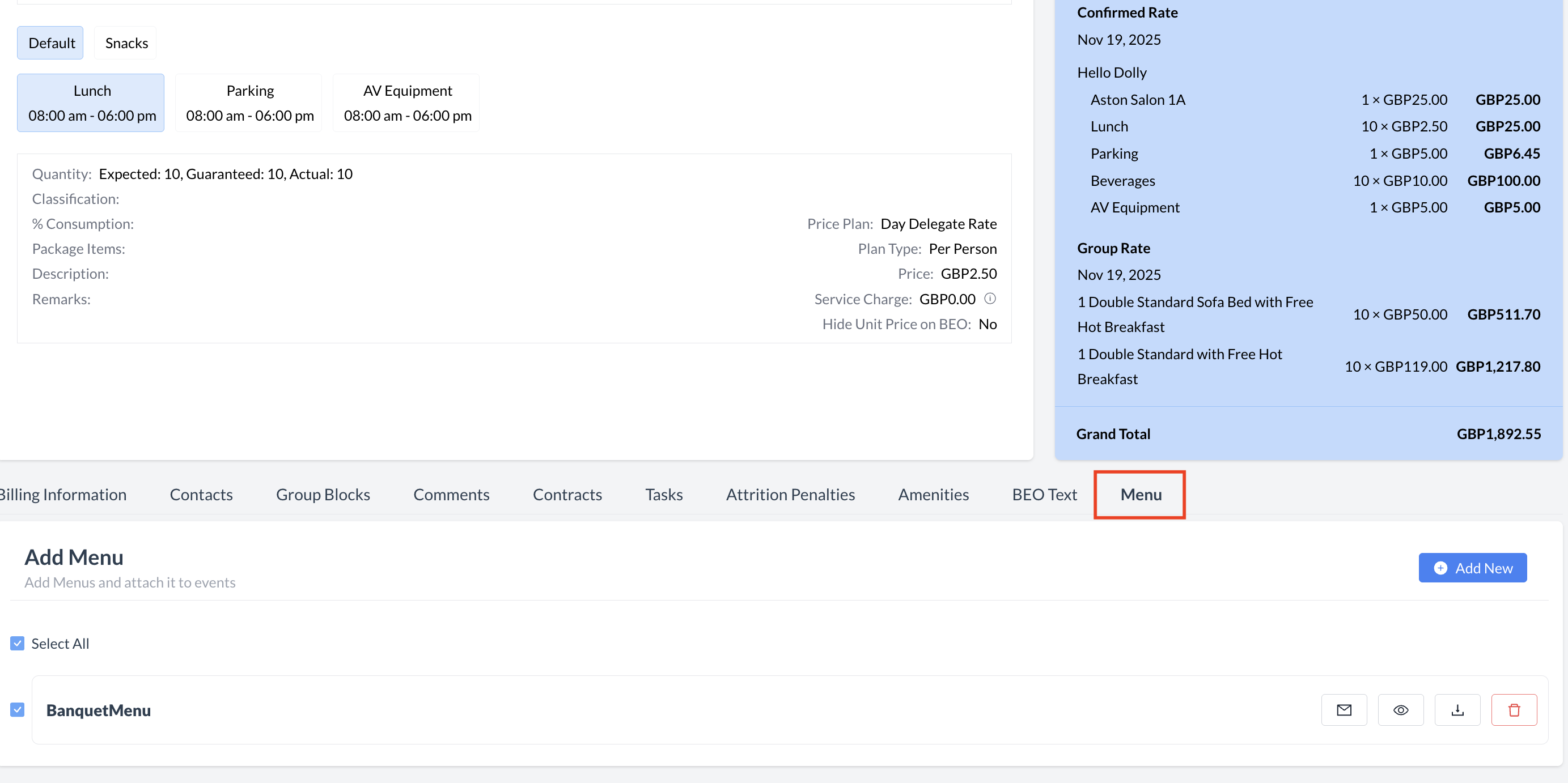Screen dimensions: 1568x783
Task: Switch to Attrition Penalties tab
Action: (790, 494)
